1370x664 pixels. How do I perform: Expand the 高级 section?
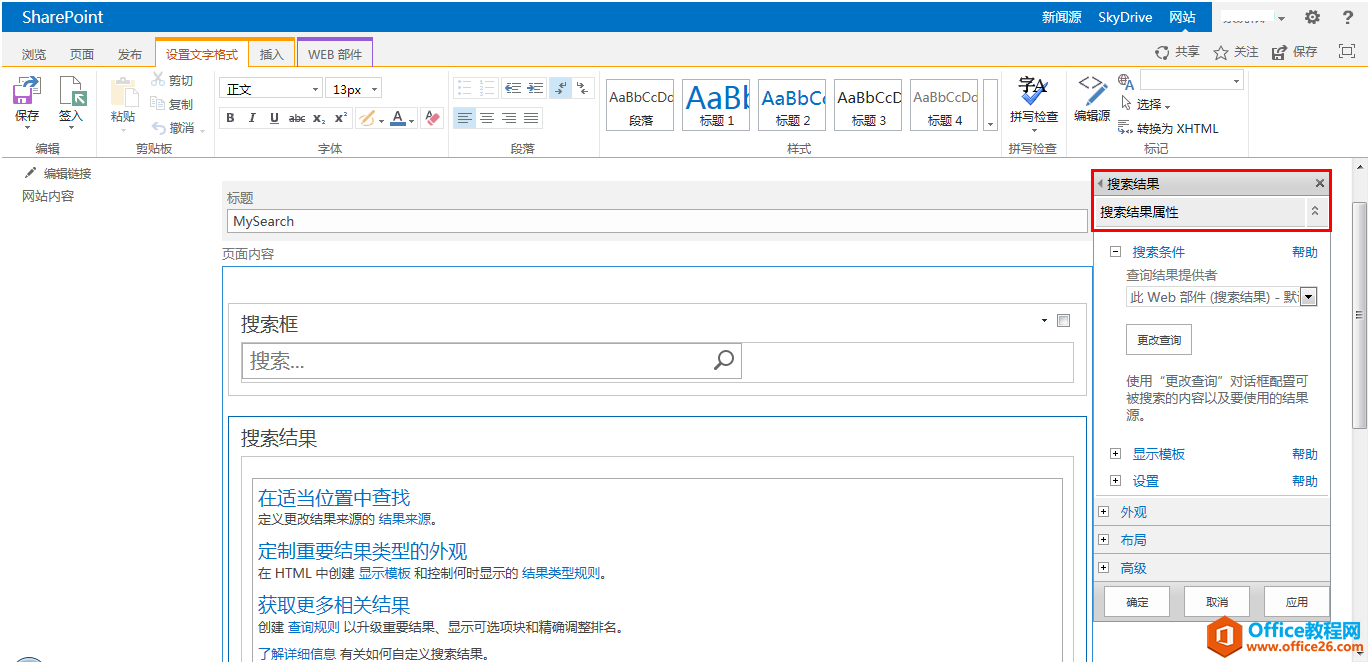click(x=1104, y=568)
